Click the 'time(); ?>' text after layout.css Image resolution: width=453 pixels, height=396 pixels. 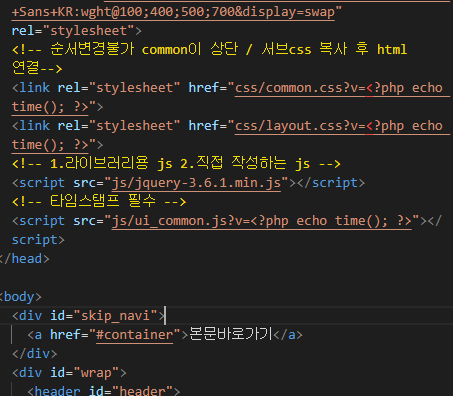(50, 145)
